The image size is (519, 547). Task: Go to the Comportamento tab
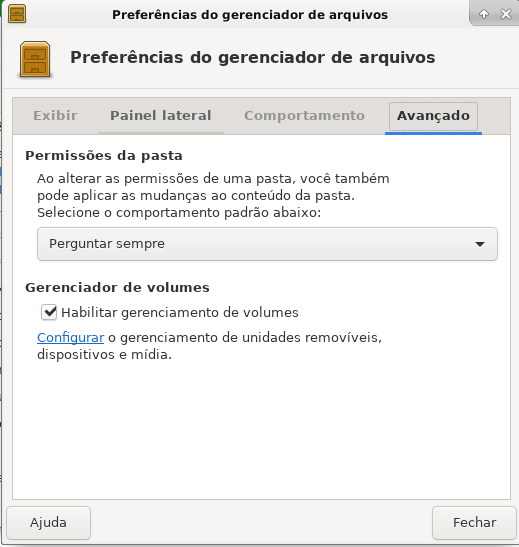tap(304, 116)
